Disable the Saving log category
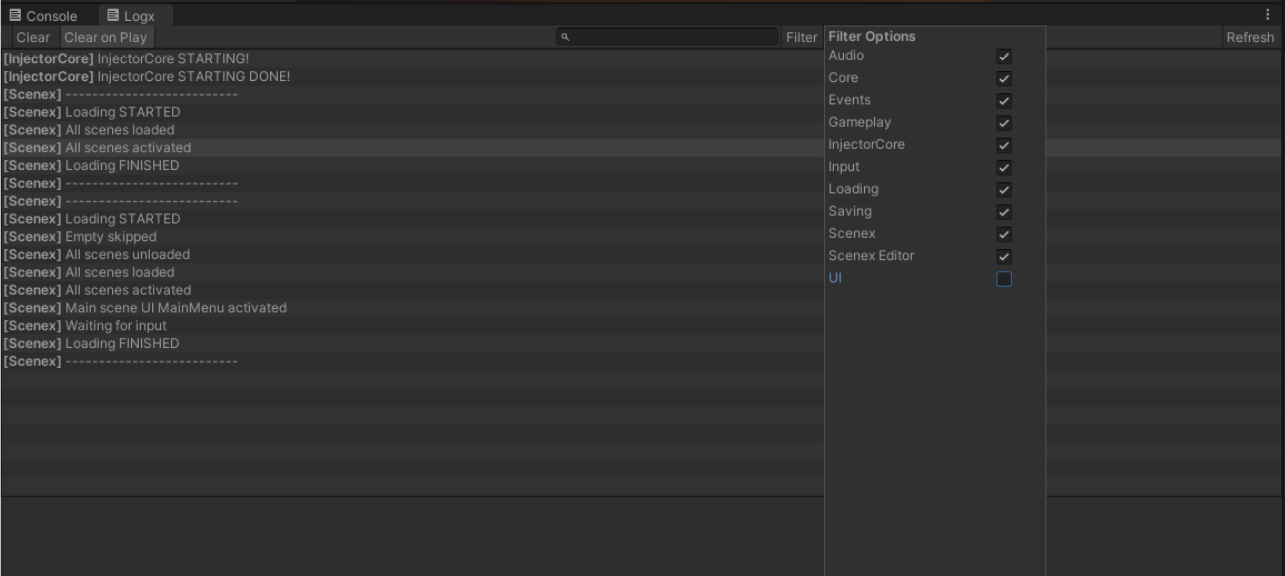 1004,211
